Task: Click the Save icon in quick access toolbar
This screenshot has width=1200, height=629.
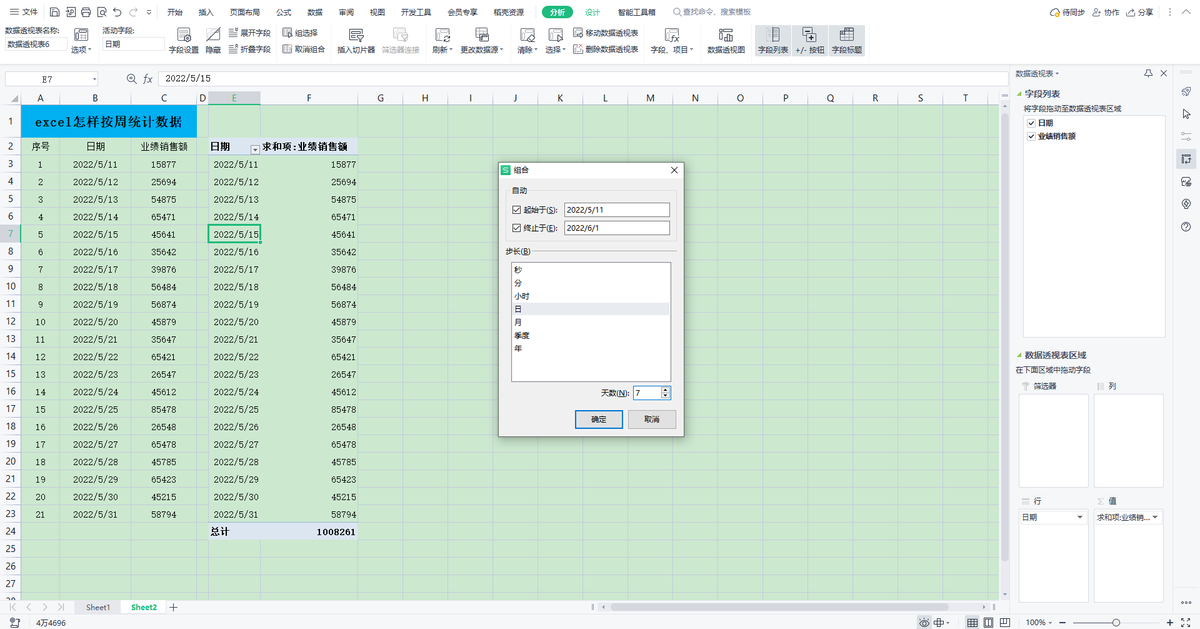Action: (x=53, y=12)
